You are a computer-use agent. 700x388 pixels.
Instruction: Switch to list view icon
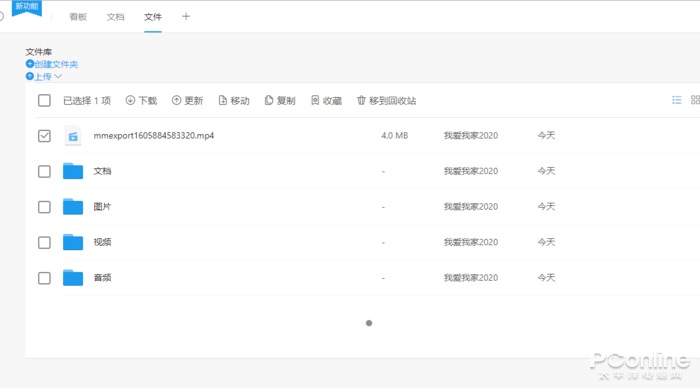coord(677,100)
